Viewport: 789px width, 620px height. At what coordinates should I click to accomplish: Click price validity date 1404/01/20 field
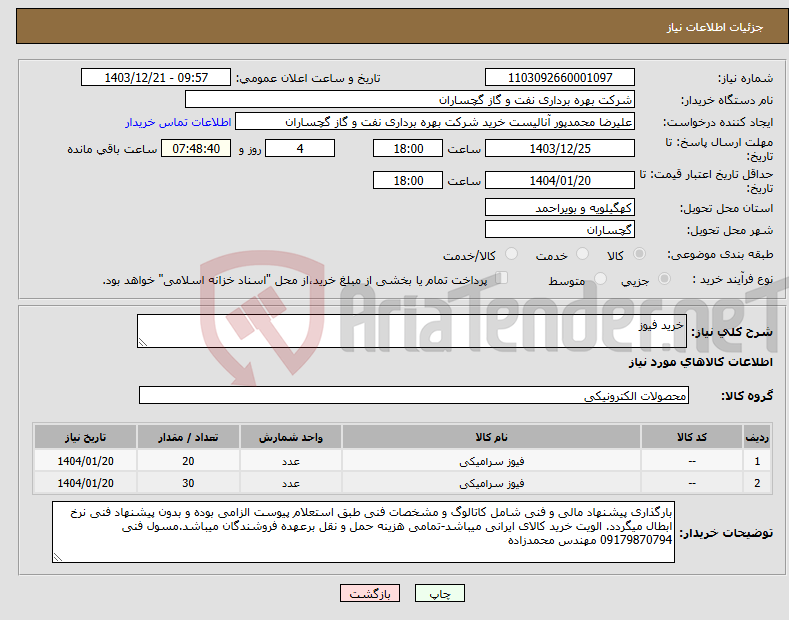(x=560, y=180)
